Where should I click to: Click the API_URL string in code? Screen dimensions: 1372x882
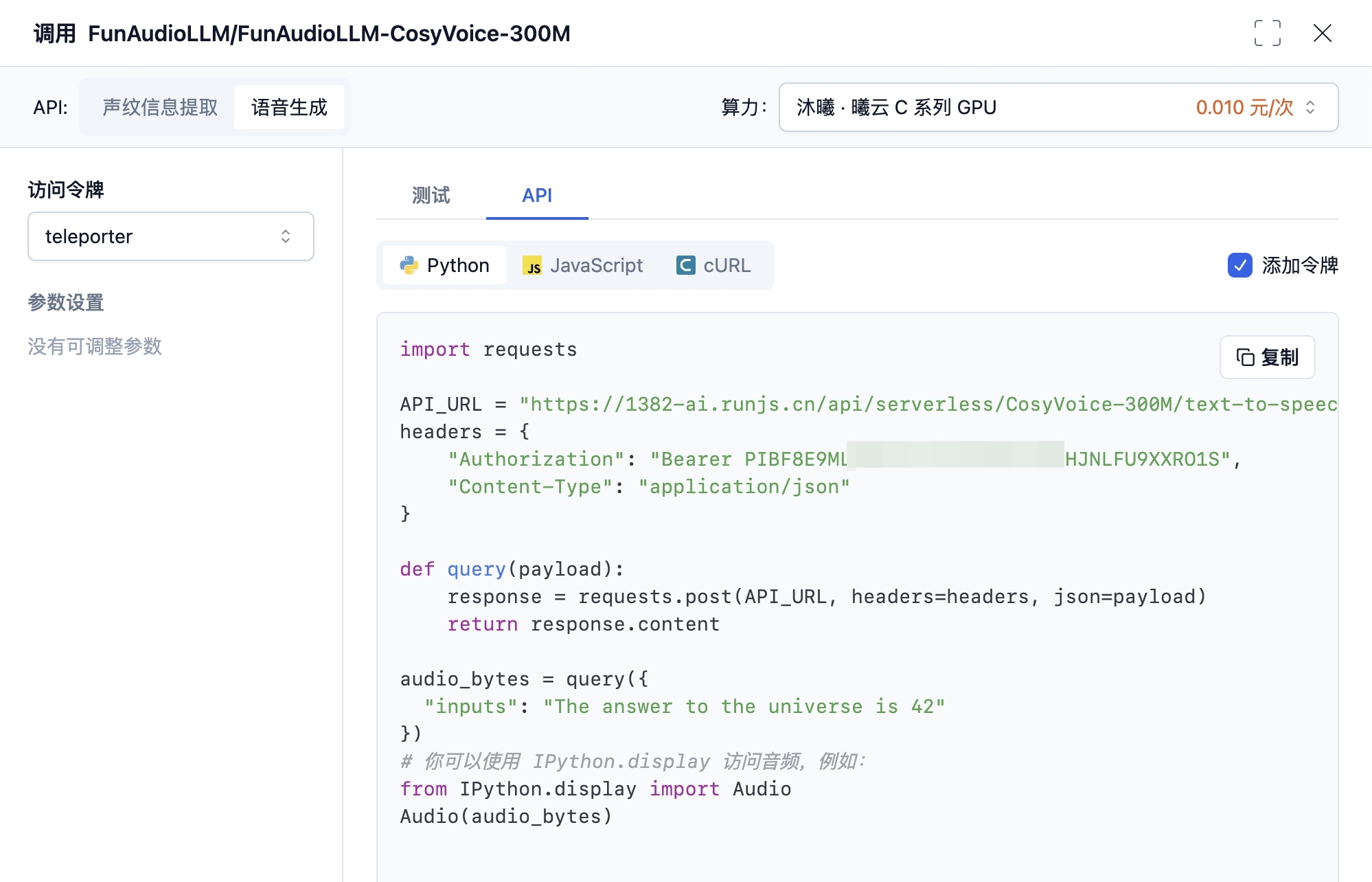pyautogui.click(x=928, y=404)
